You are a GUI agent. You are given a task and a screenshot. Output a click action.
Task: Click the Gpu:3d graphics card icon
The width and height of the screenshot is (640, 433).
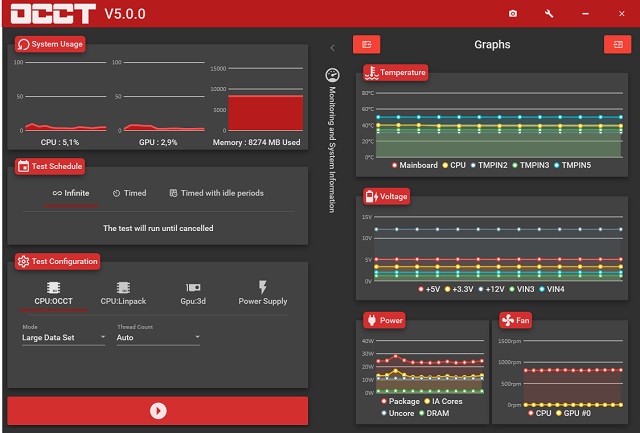(193, 288)
